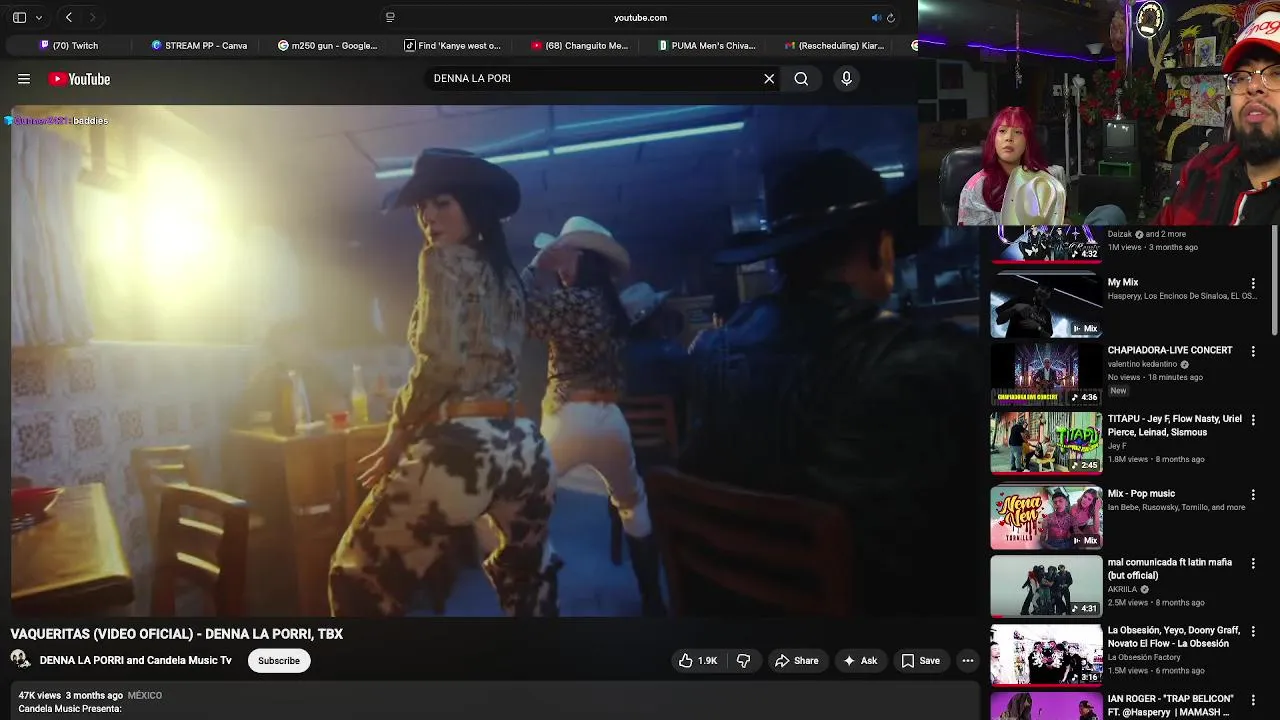Screen dimensions: 1280x720
Task: Open the Ask AI button
Action: [x=860, y=661]
